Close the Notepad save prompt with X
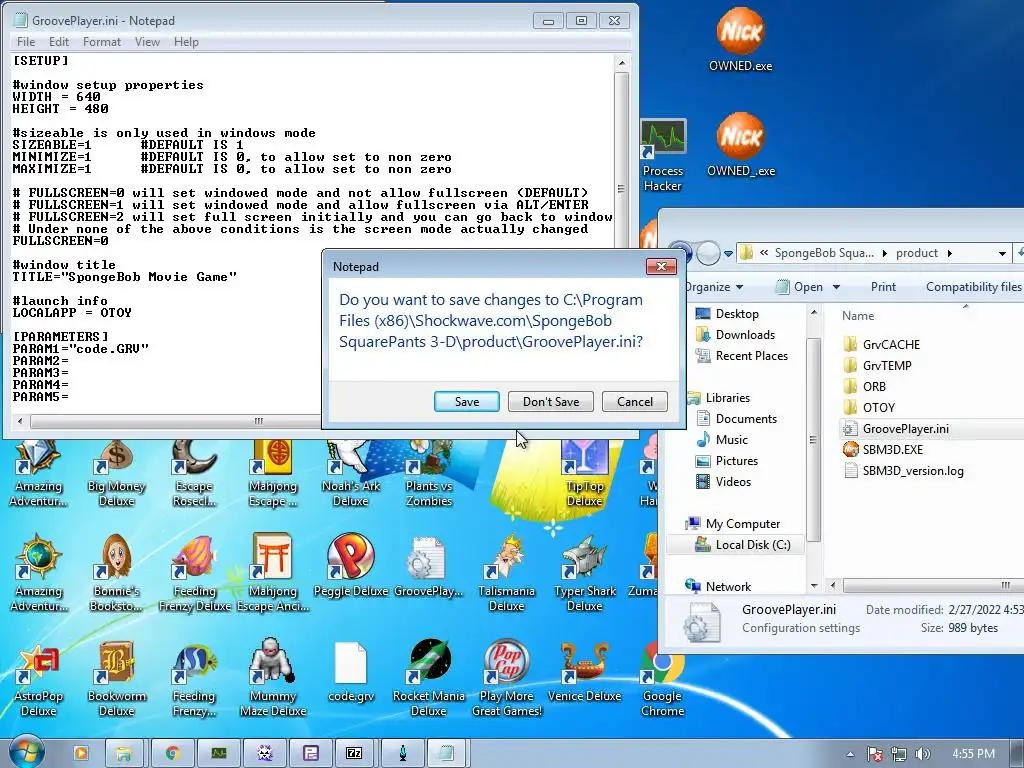 pyautogui.click(x=661, y=266)
